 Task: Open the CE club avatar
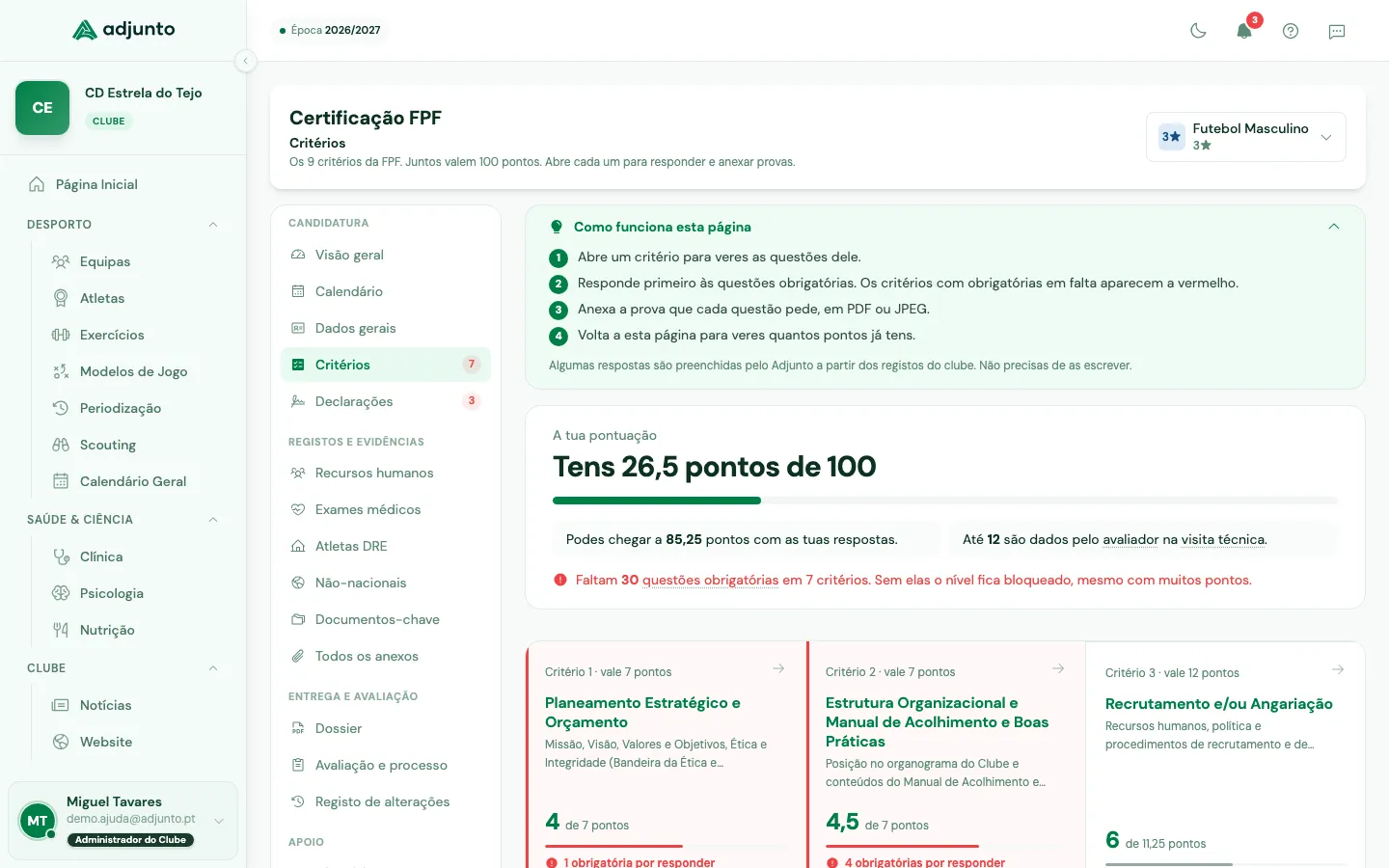pos(42,108)
